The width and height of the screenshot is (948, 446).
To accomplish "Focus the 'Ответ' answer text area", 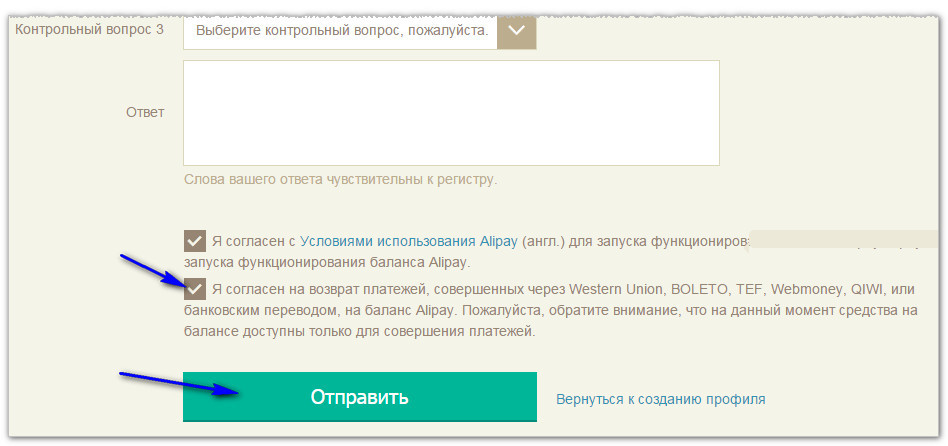I will tap(451, 113).
